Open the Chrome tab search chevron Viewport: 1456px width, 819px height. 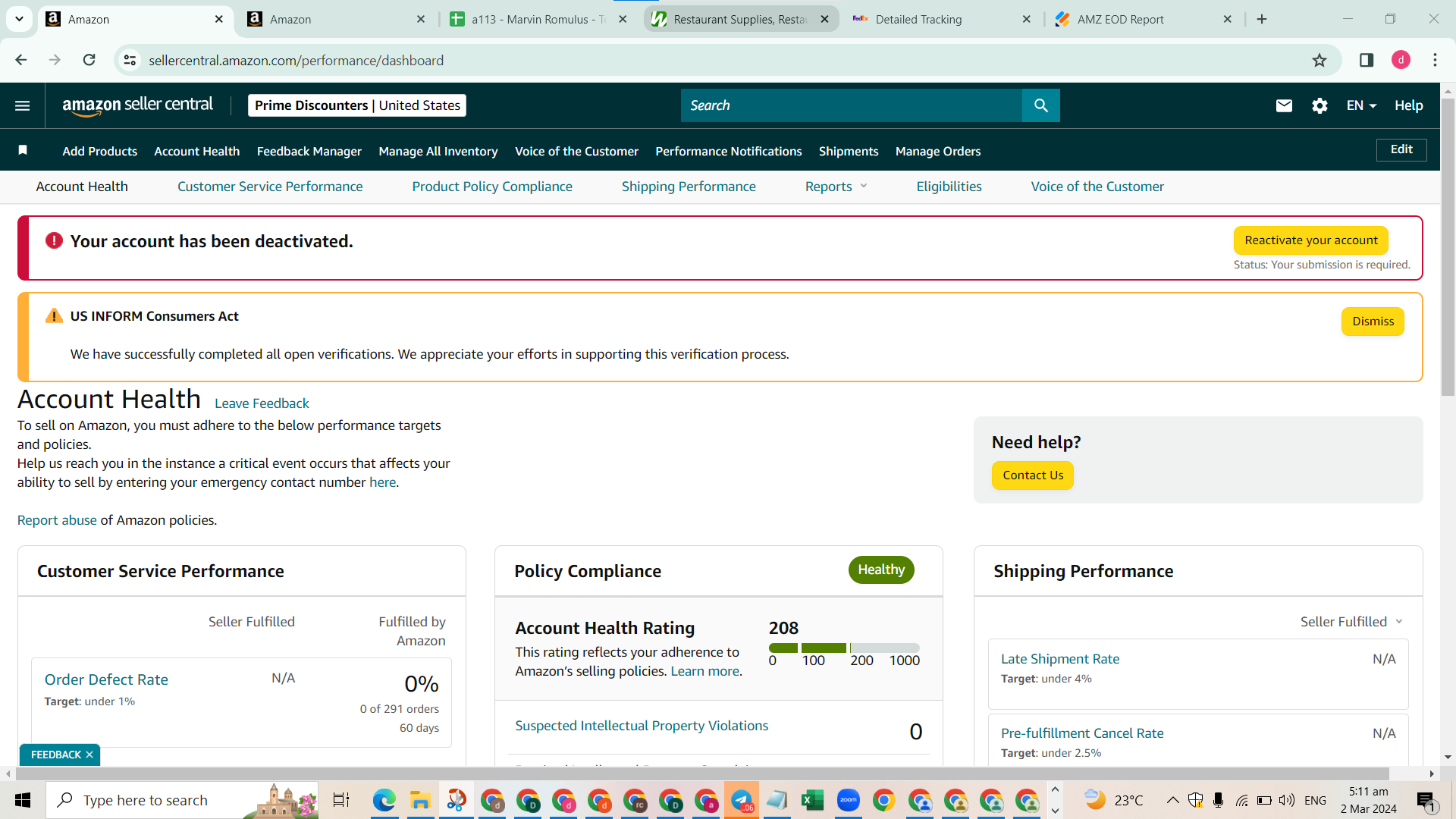point(19,19)
